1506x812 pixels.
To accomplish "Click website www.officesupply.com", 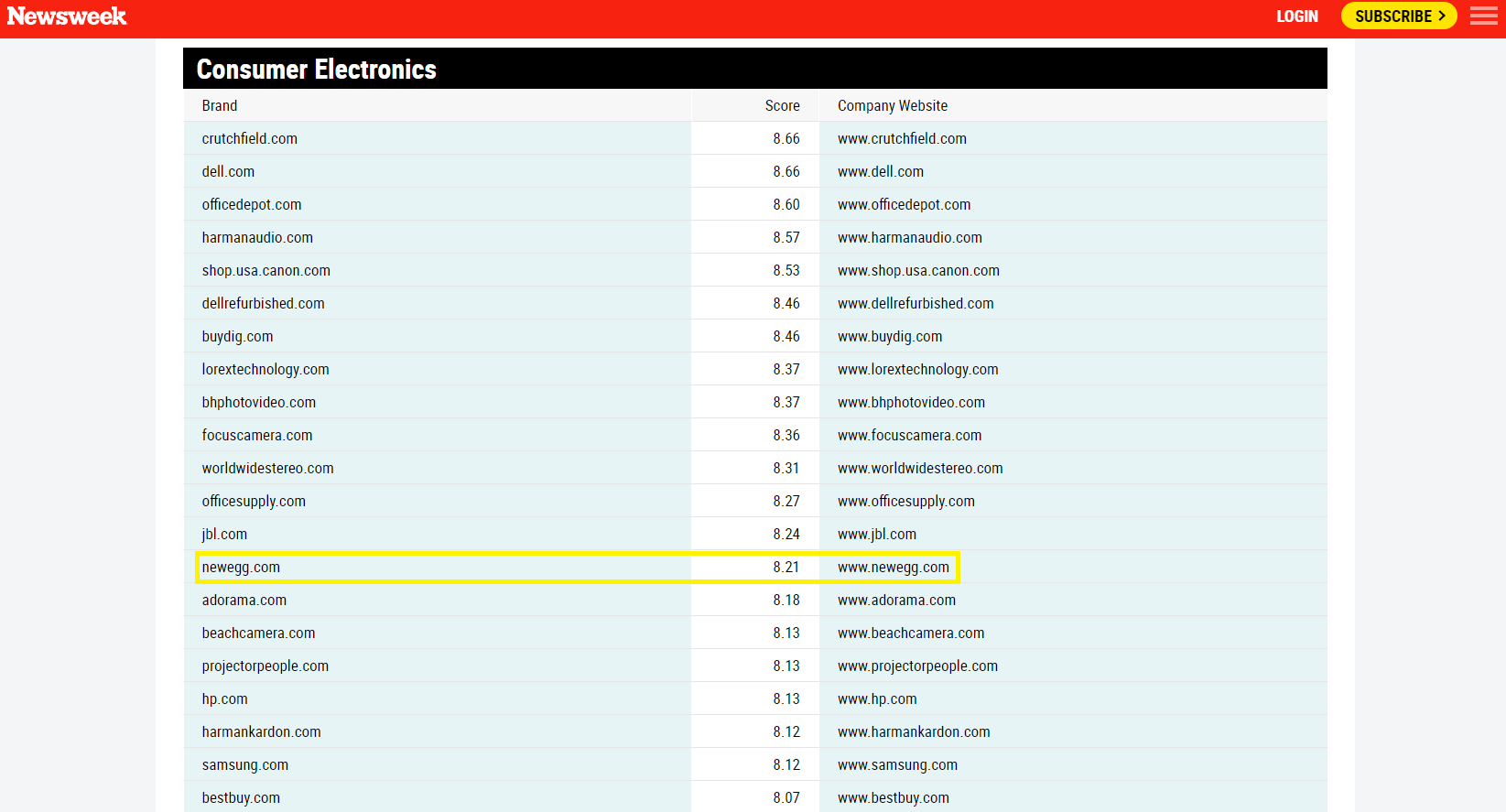I will click(x=906, y=502).
